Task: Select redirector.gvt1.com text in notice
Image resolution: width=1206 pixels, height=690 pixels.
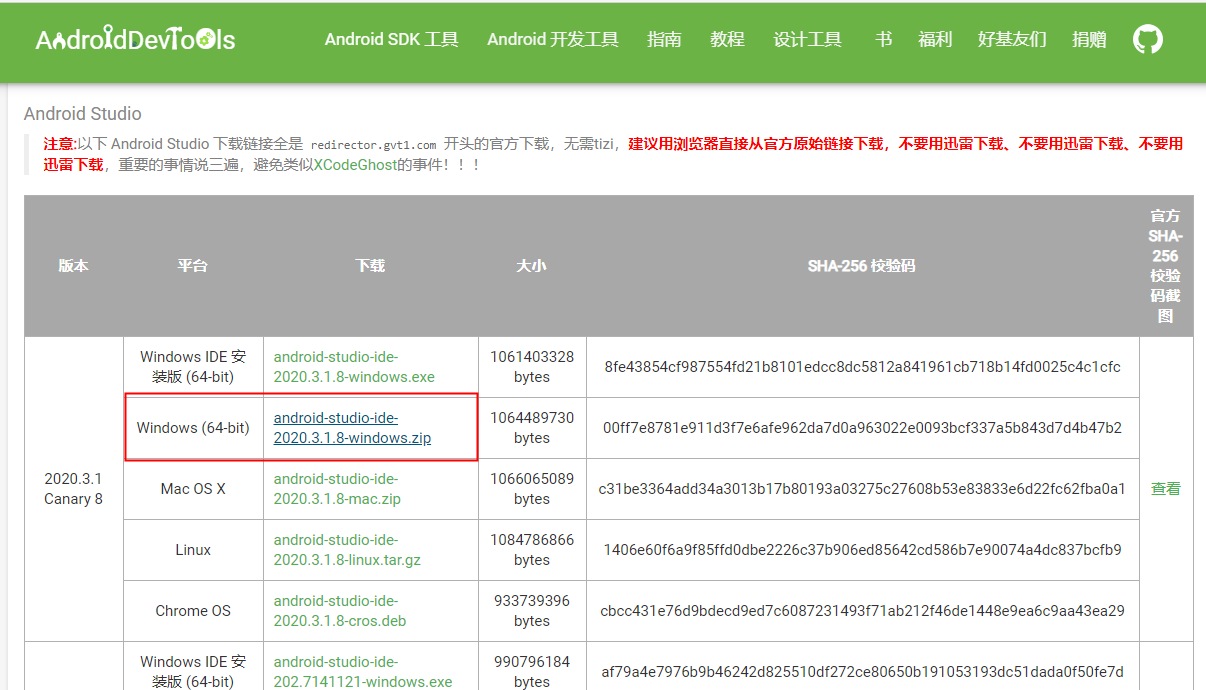Action: click(373, 144)
